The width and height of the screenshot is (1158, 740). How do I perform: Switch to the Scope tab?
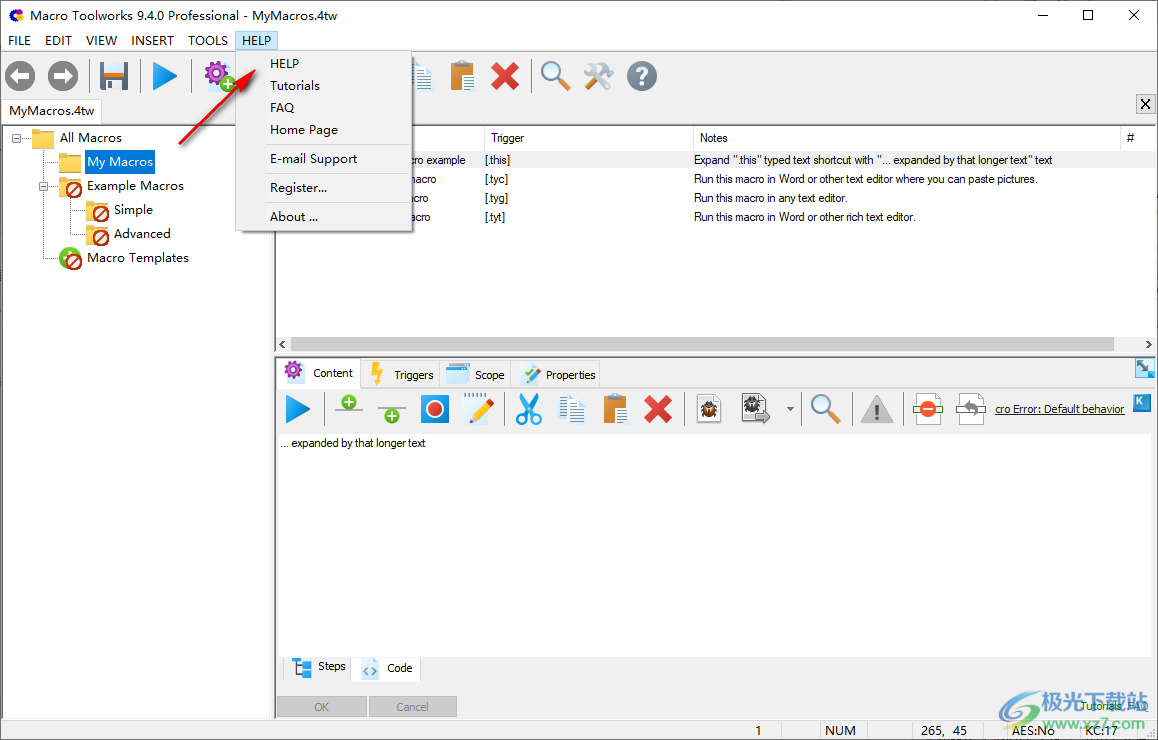coord(475,374)
